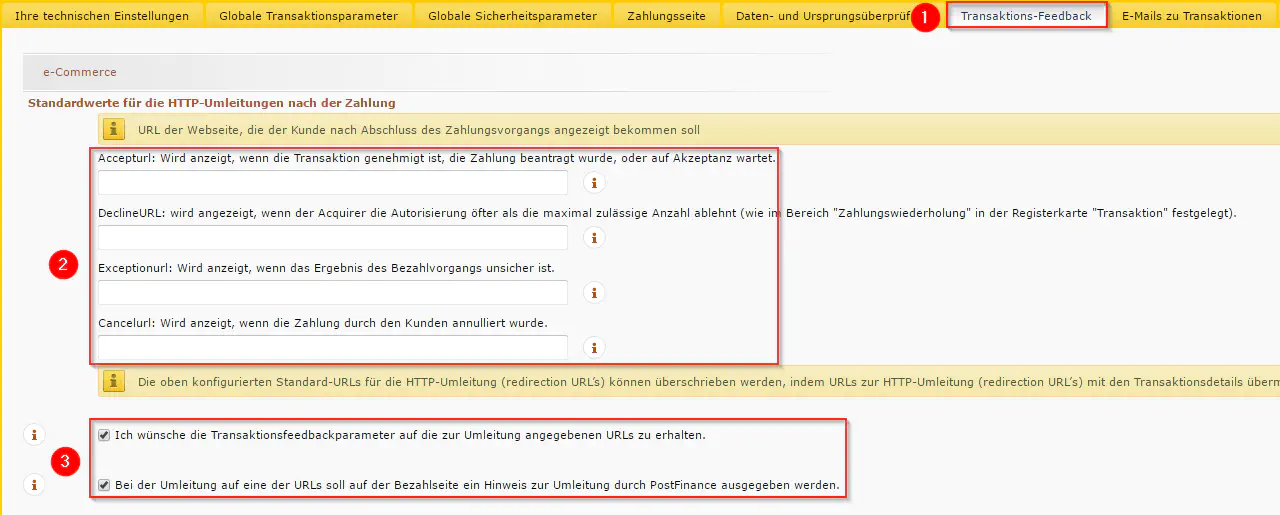Screen dimensions: 1280x515
Task: Click the Cancelurl text field
Action: point(332,348)
